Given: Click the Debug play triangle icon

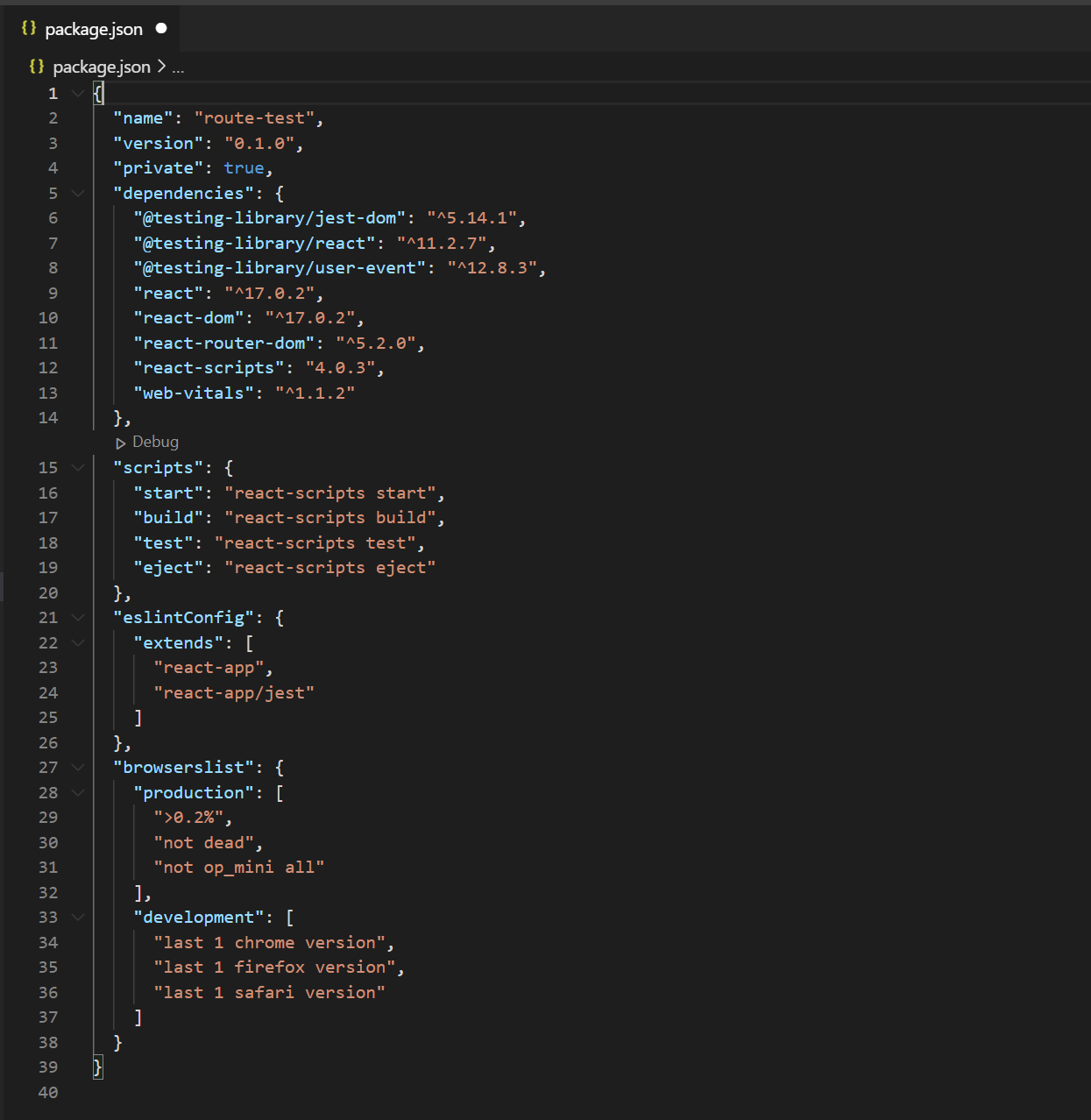Looking at the screenshot, I should (121, 443).
